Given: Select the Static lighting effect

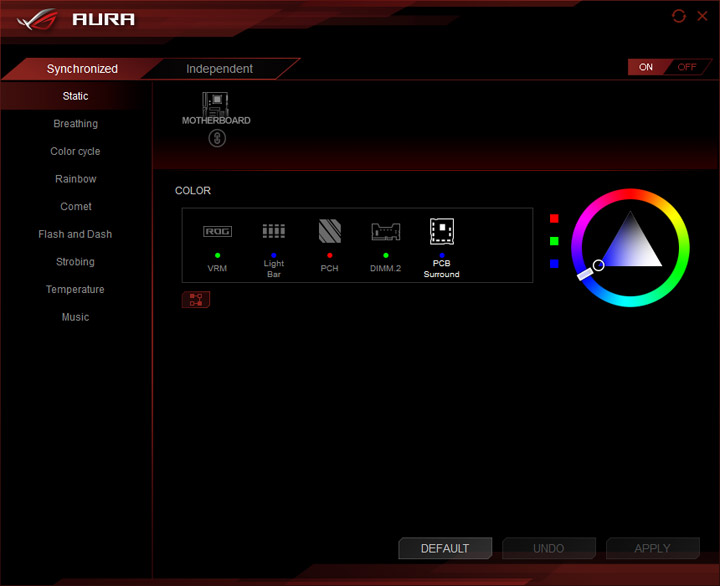Looking at the screenshot, I should coord(75,96).
